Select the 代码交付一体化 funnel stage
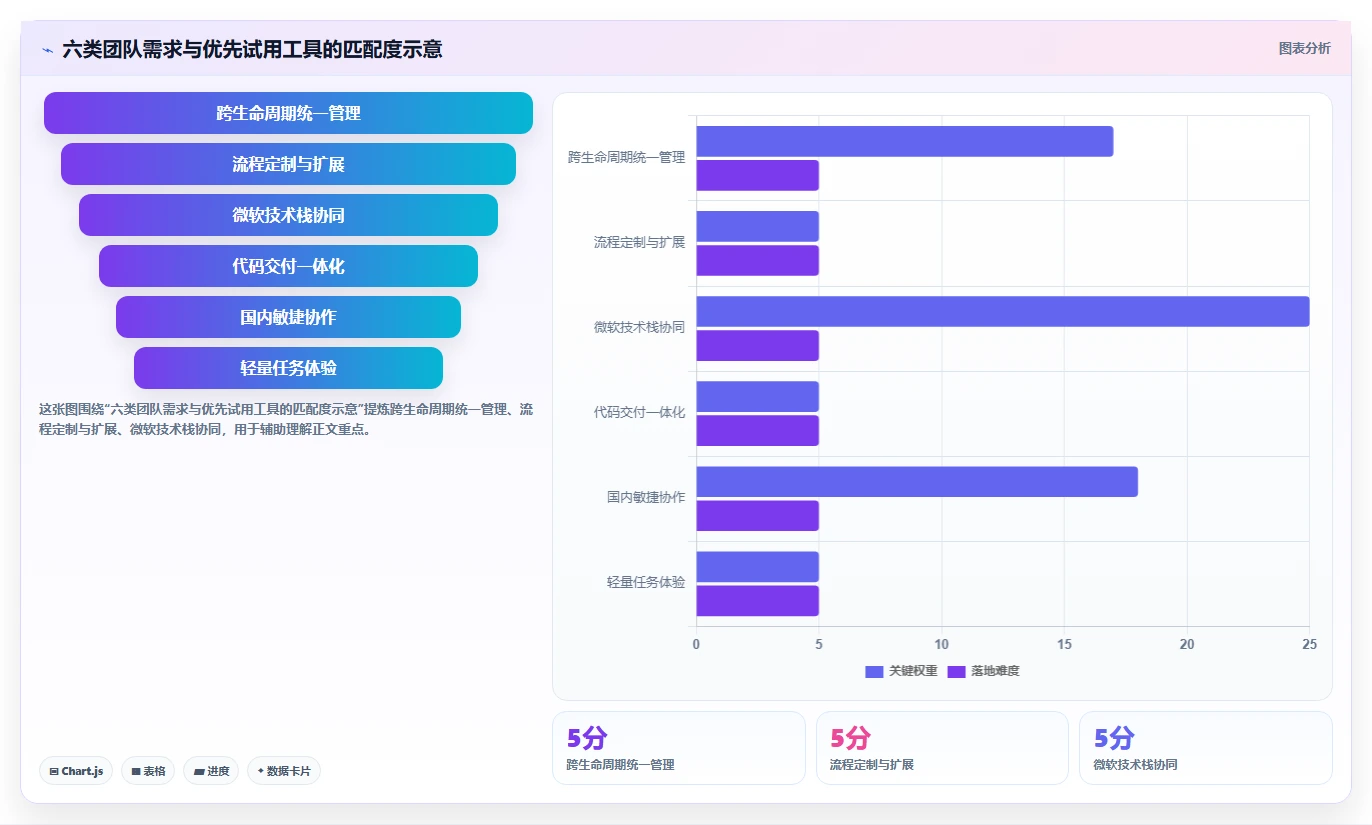Image resolution: width=1372 pixels, height=825 pixels. [288, 266]
